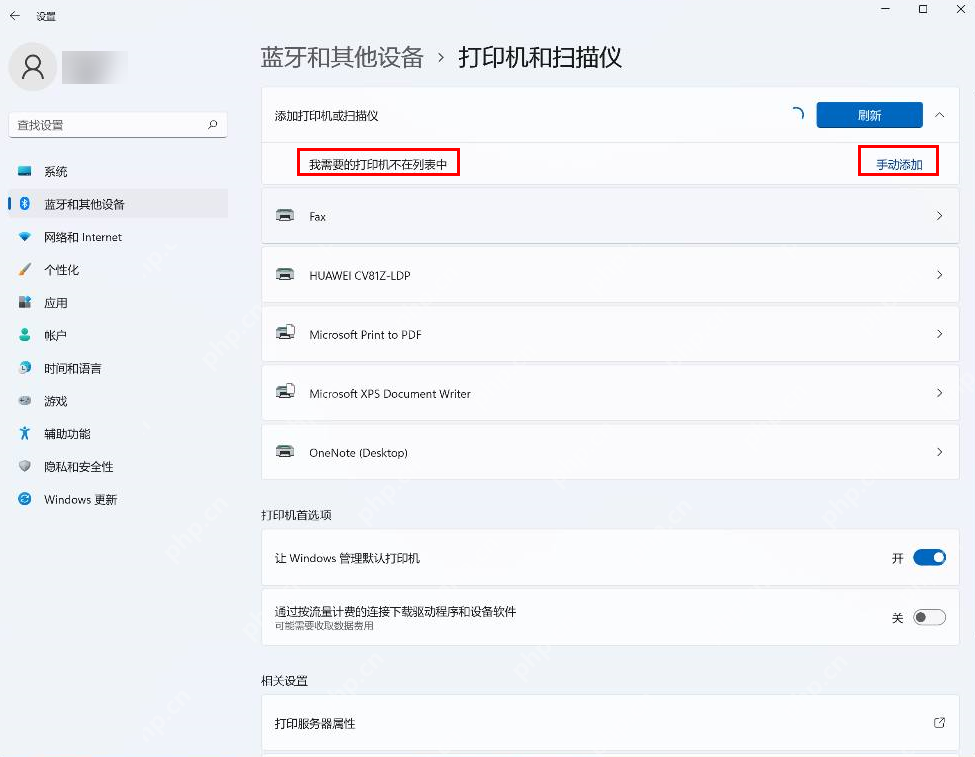Go to Windows 更新 page
Screen dimensions: 975x757
(118, 499)
